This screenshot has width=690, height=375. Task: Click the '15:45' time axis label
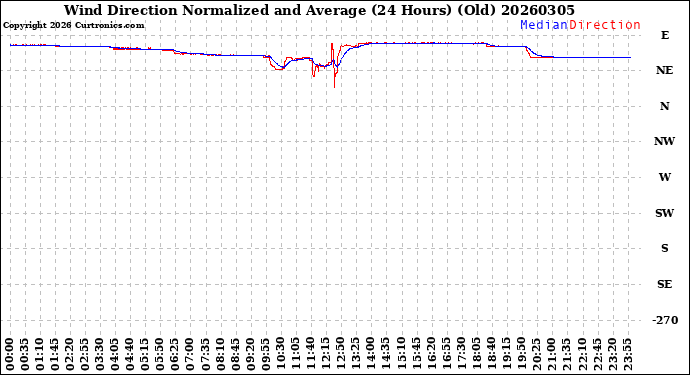(x=416, y=355)
